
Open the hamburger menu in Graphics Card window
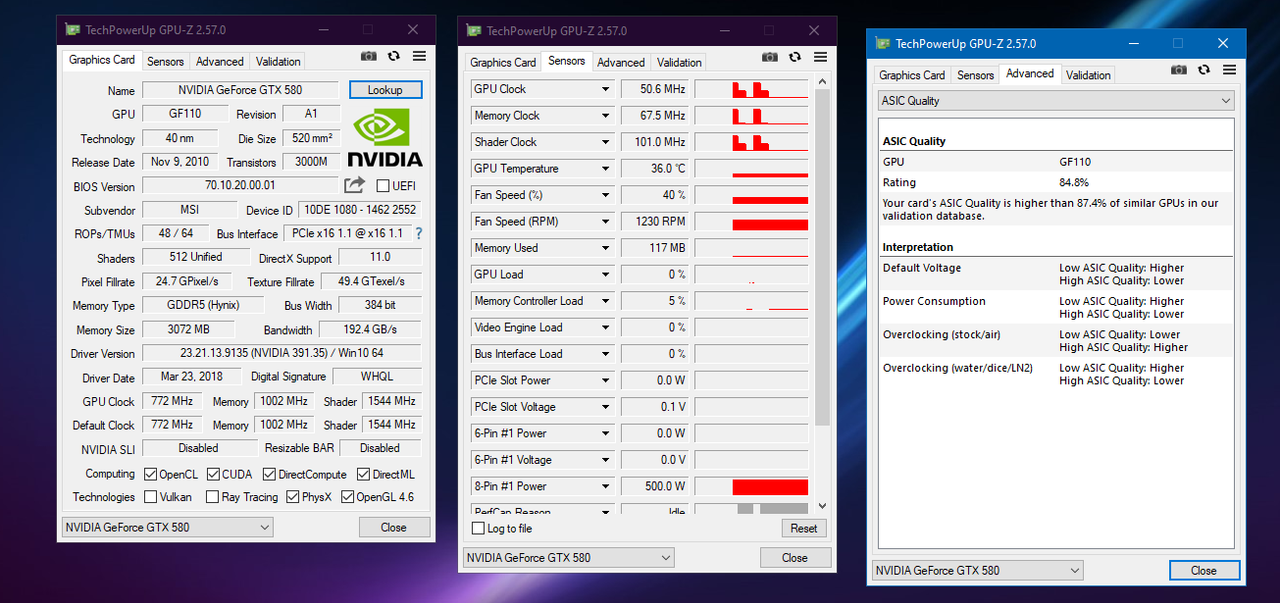419,57
